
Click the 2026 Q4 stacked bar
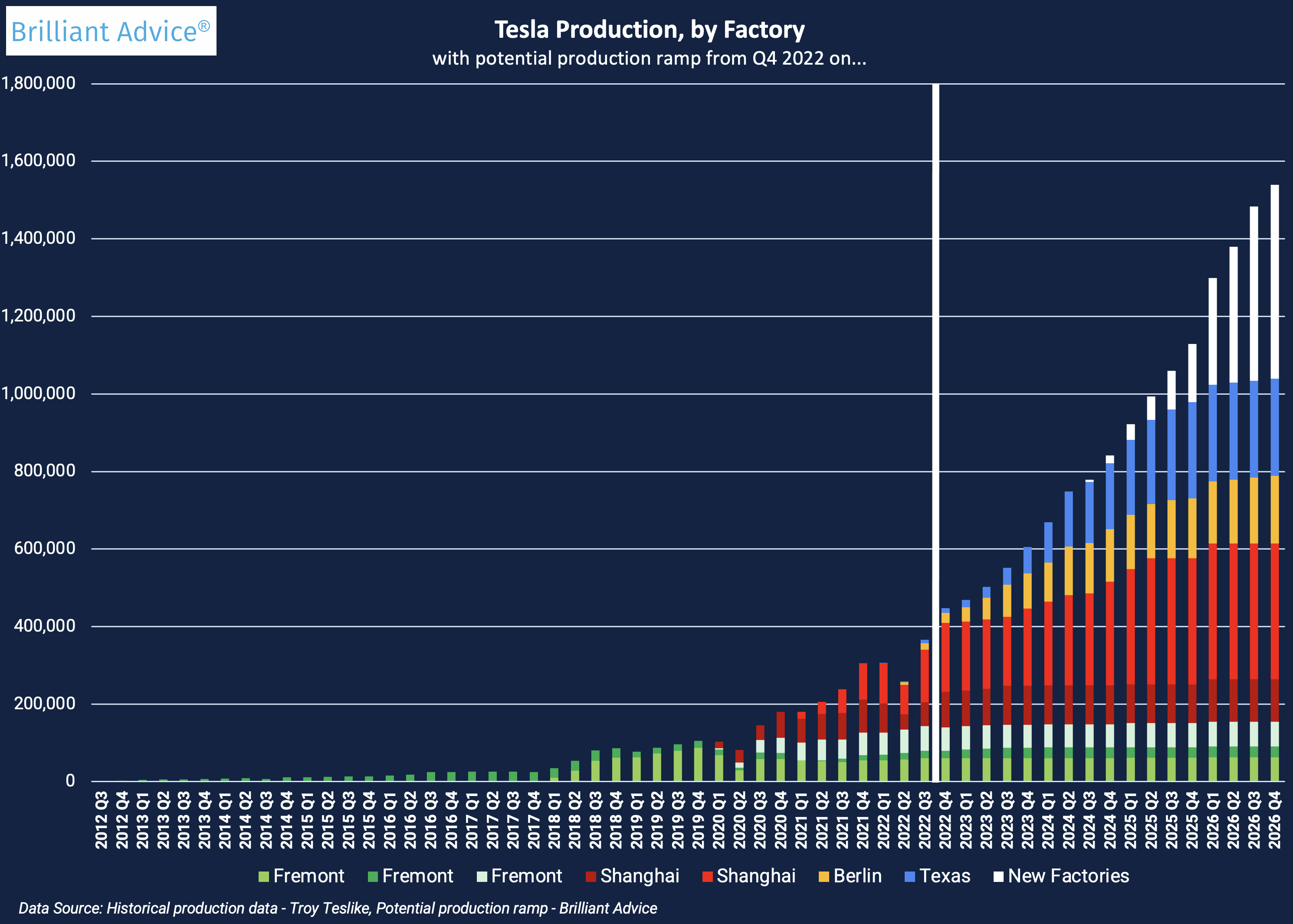1275,482
